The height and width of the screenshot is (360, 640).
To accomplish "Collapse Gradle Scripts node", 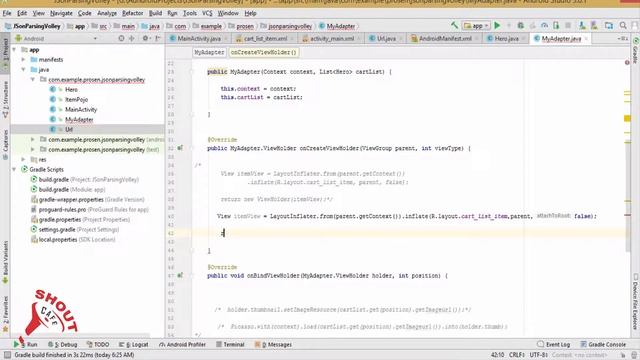I will coord(14,169).
